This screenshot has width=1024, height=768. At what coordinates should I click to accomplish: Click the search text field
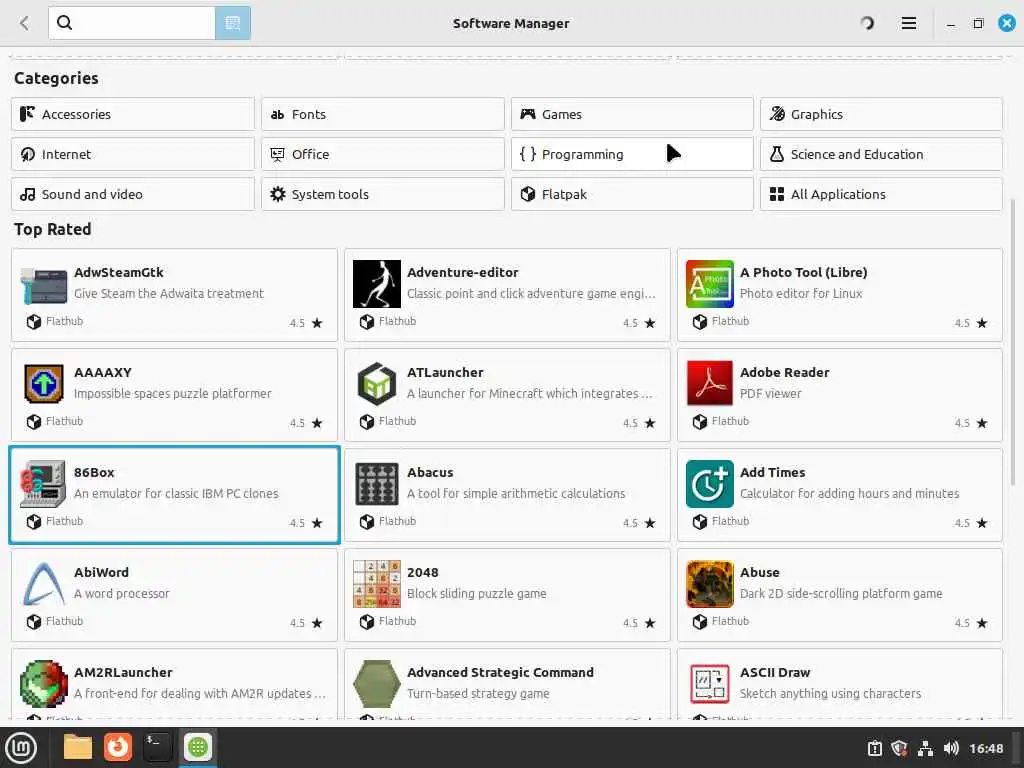click(132, 23)
